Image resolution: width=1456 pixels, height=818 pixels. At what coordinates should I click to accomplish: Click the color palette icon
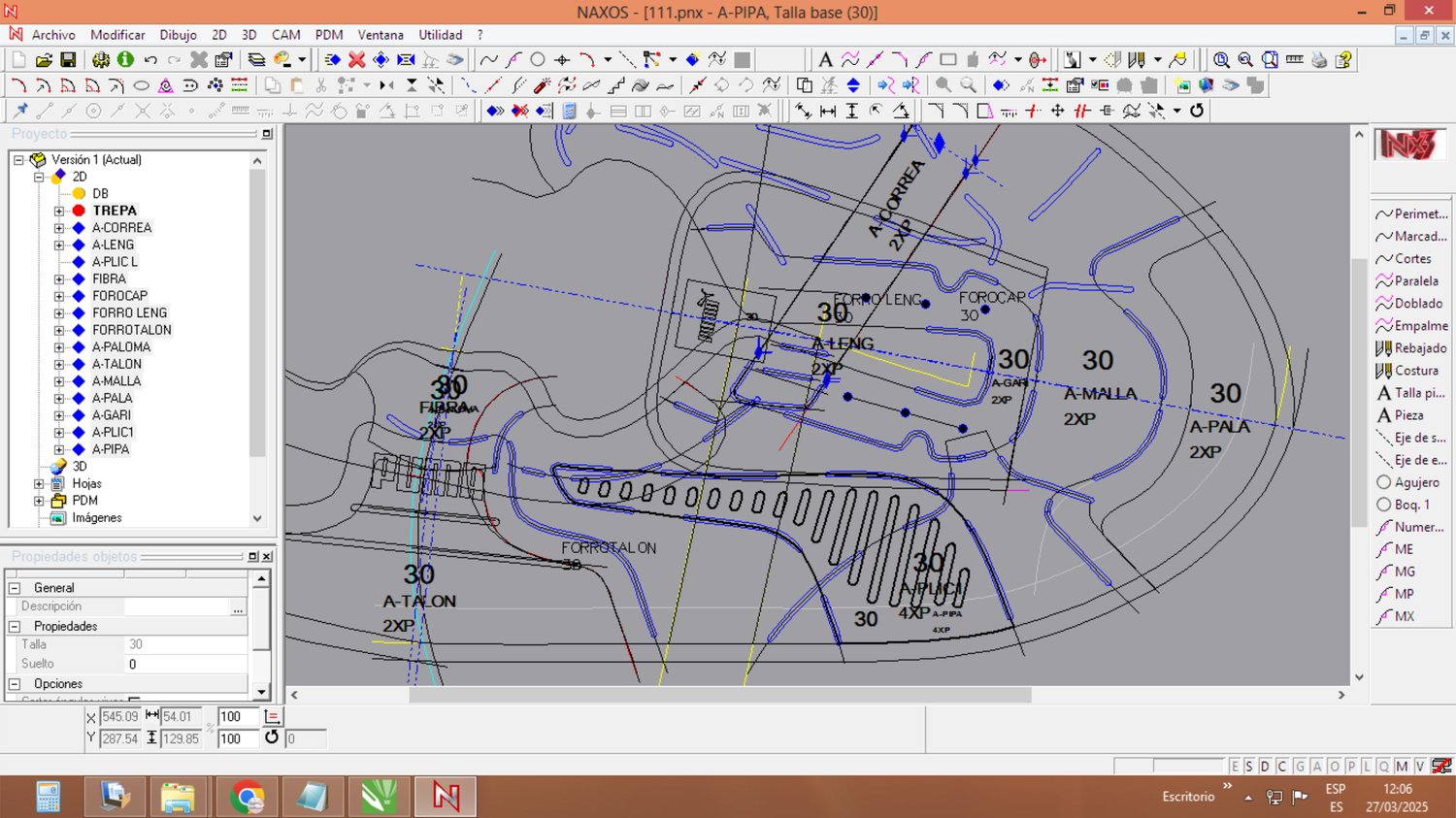(282, 60)
